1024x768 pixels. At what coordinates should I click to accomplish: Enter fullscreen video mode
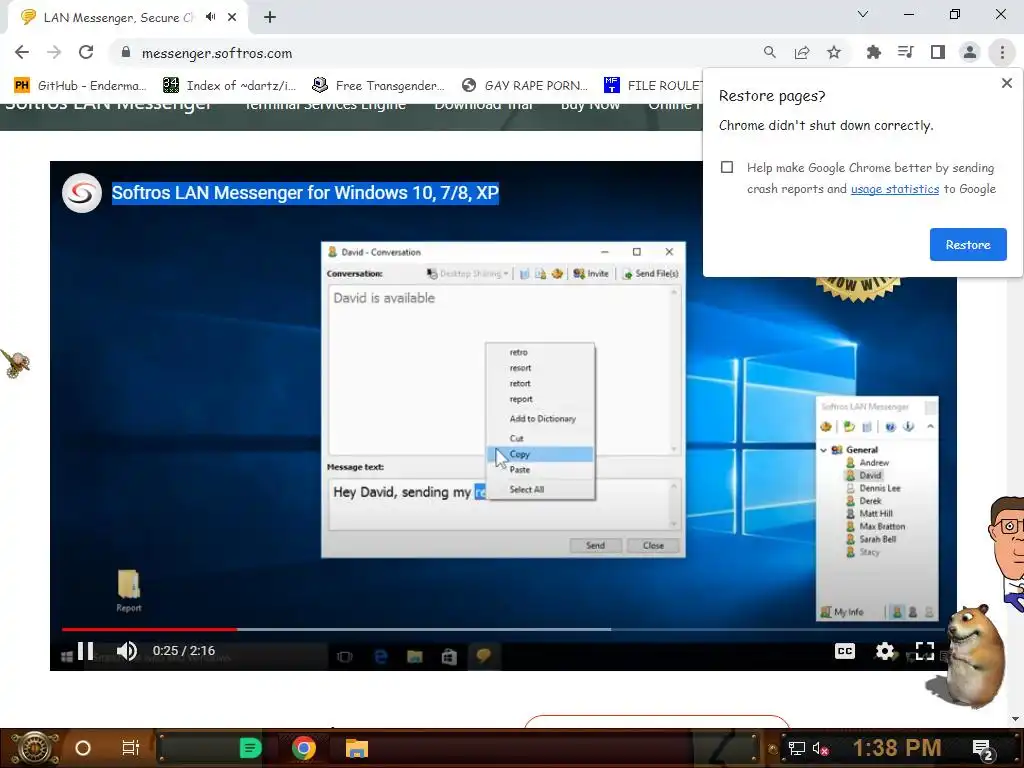(x=925, y=651)
